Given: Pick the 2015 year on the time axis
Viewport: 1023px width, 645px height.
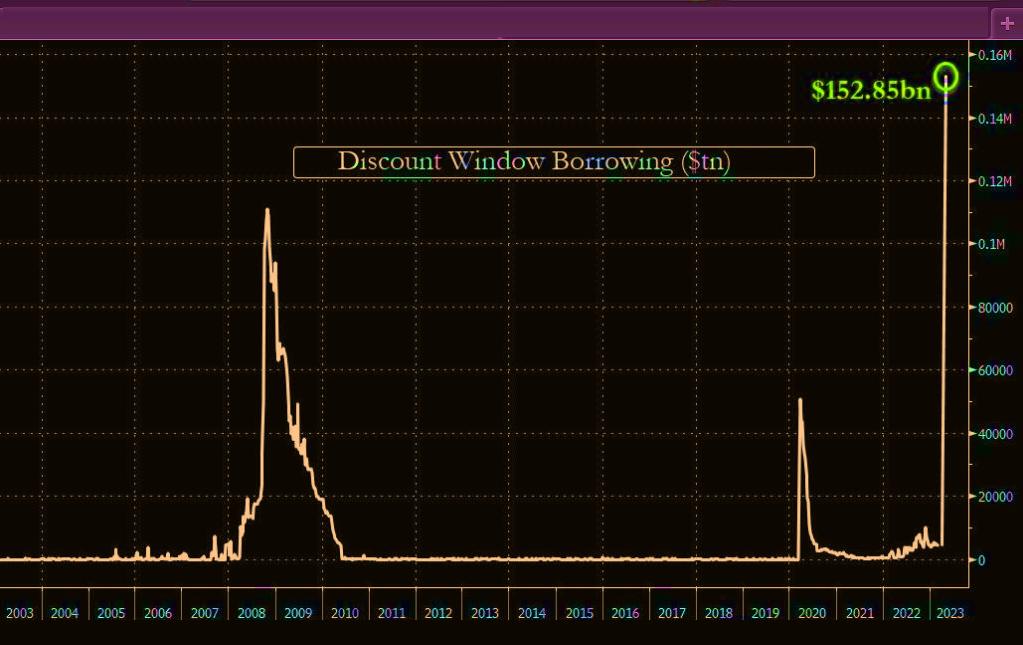Looking at the screenshot, I should pos(579,612).
